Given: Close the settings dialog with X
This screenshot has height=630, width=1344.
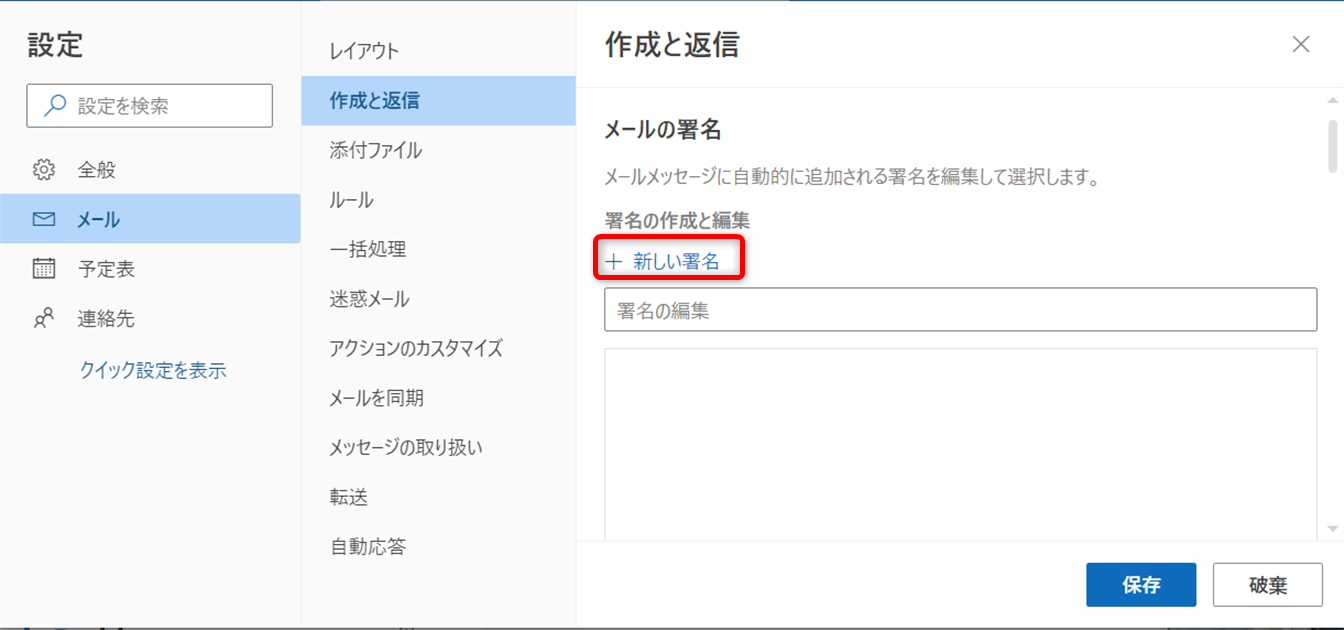Looking at the screenshot, I should [1300, 44].
